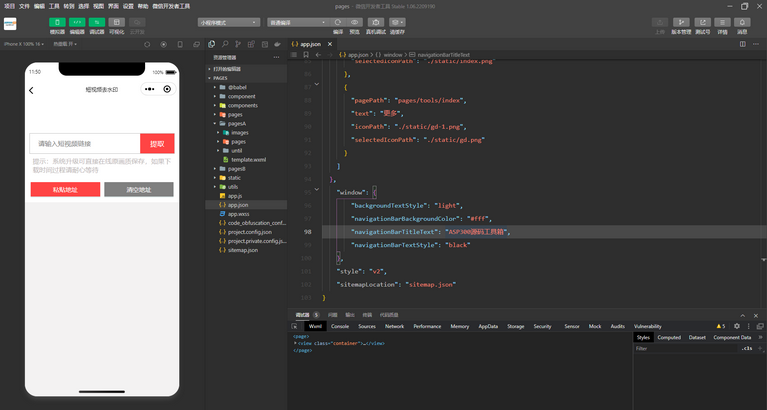This screenshot has width=767, height=410.
Task: Open the 设置 menu in menu bar
Action: click(x=128, y=5)
